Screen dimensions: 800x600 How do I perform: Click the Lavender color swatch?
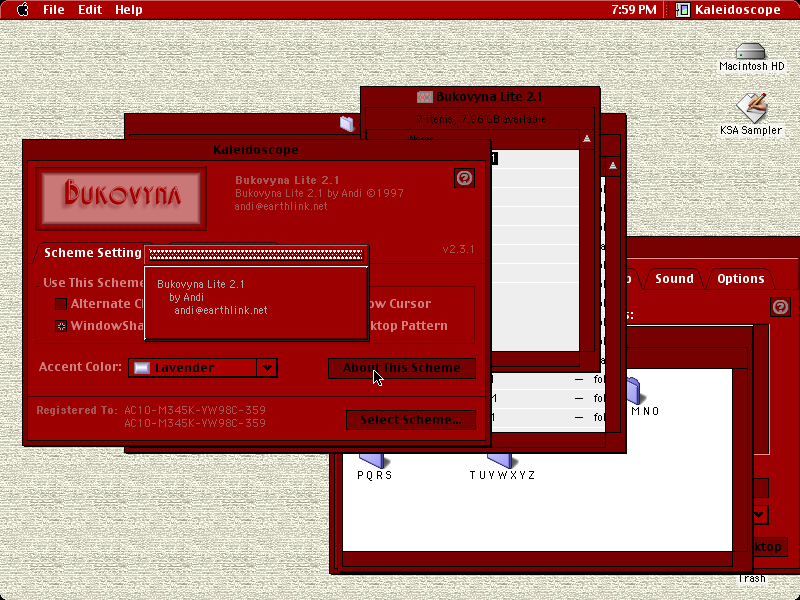(x=142, y=368)
